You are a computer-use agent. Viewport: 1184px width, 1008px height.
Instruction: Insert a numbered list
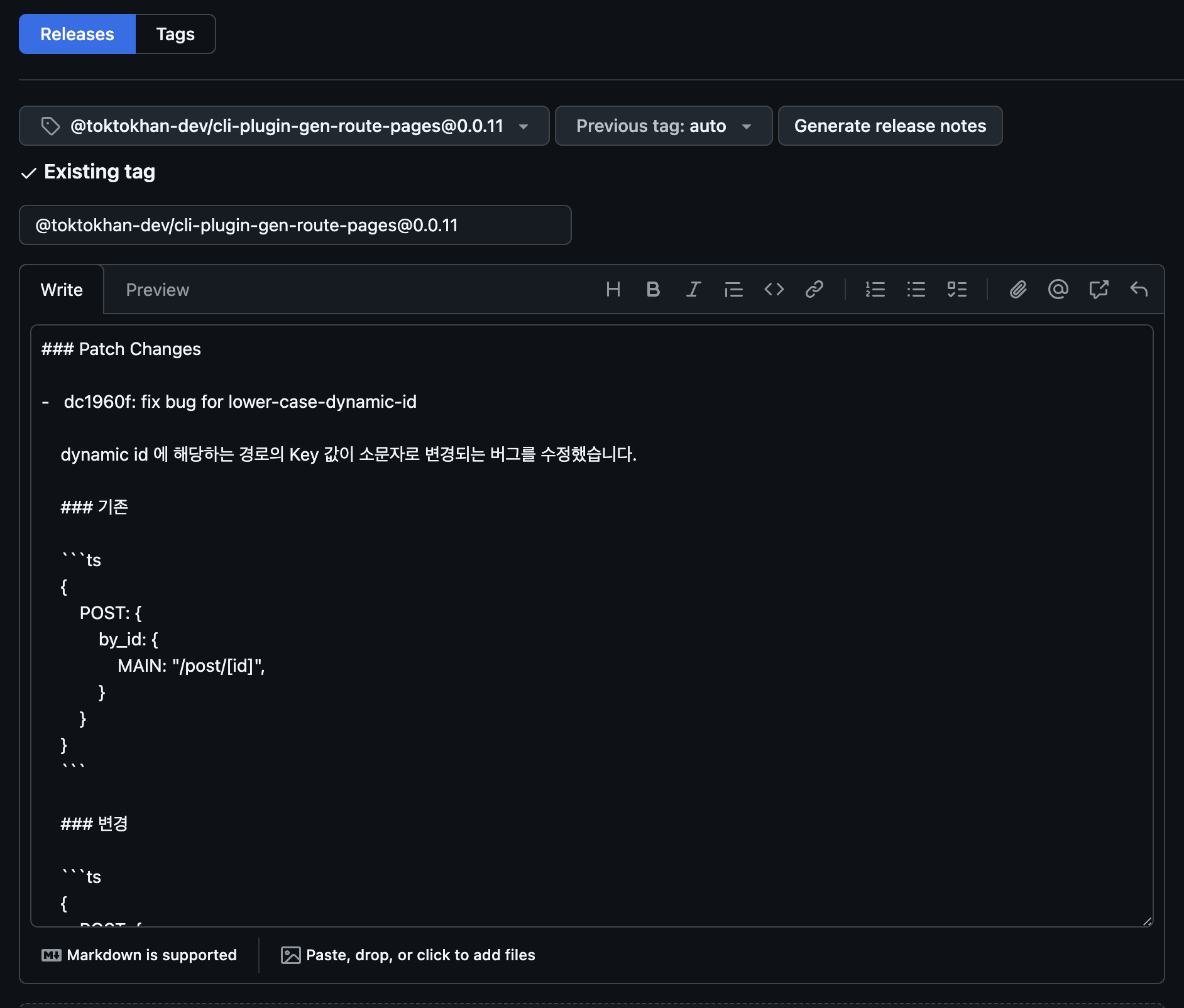875,289
